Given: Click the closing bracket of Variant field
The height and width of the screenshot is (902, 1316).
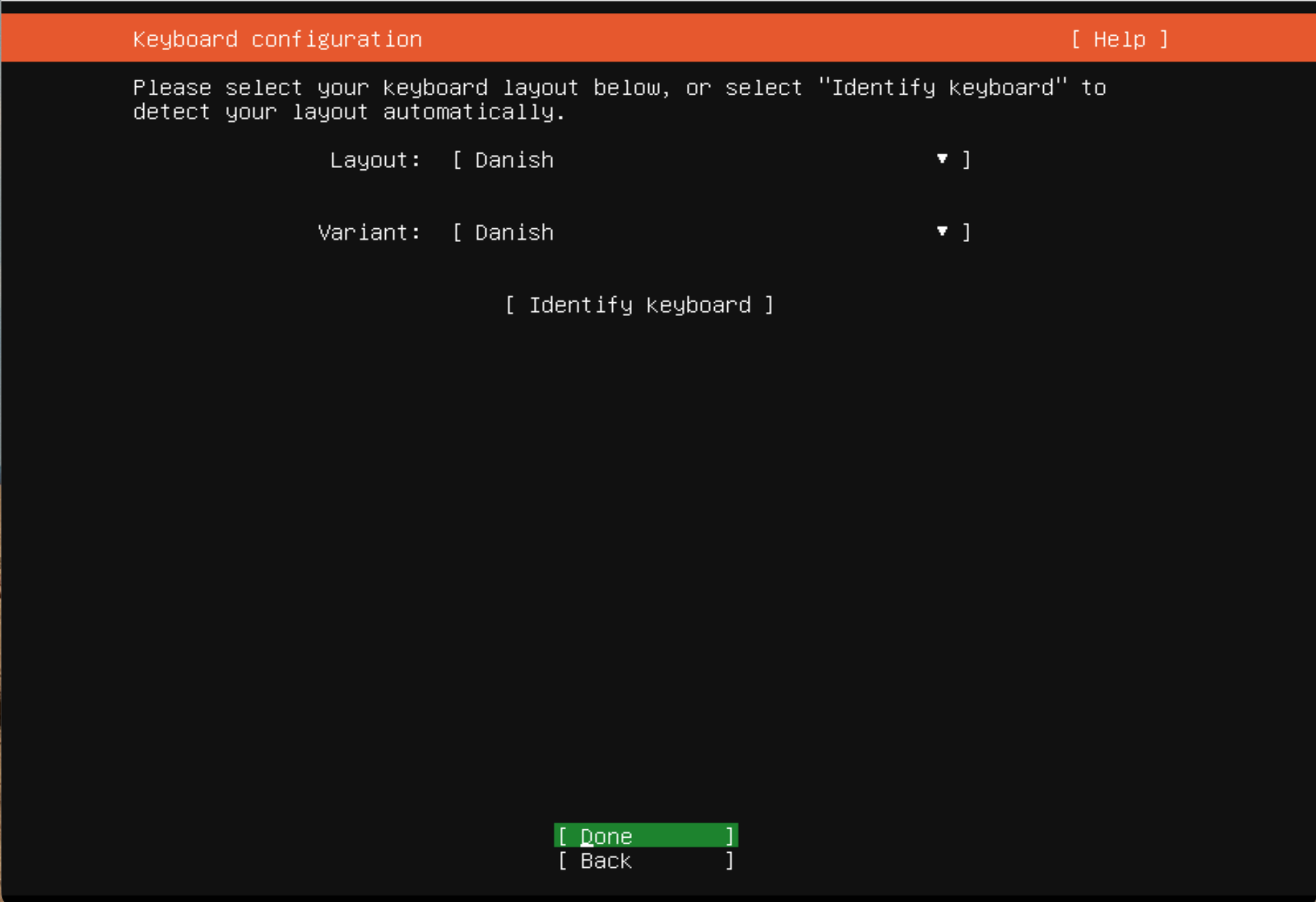Looking at the screenshot, I should pyautogui.click(x=966, y=233).
